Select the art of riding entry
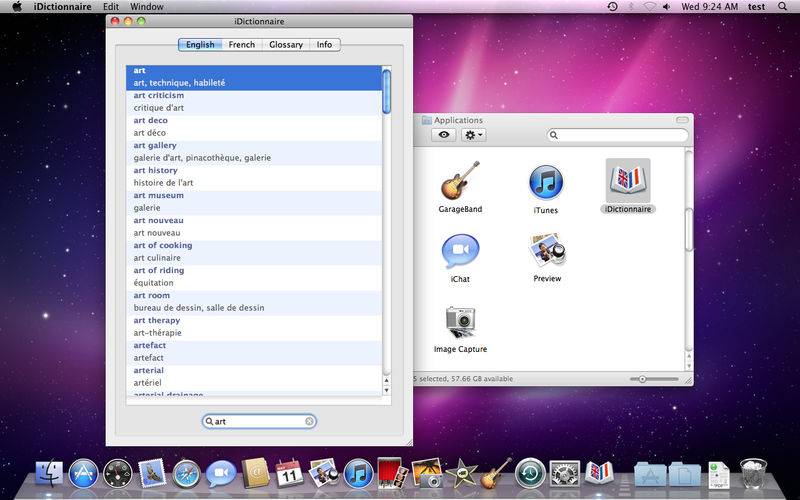 pos(254,277)
